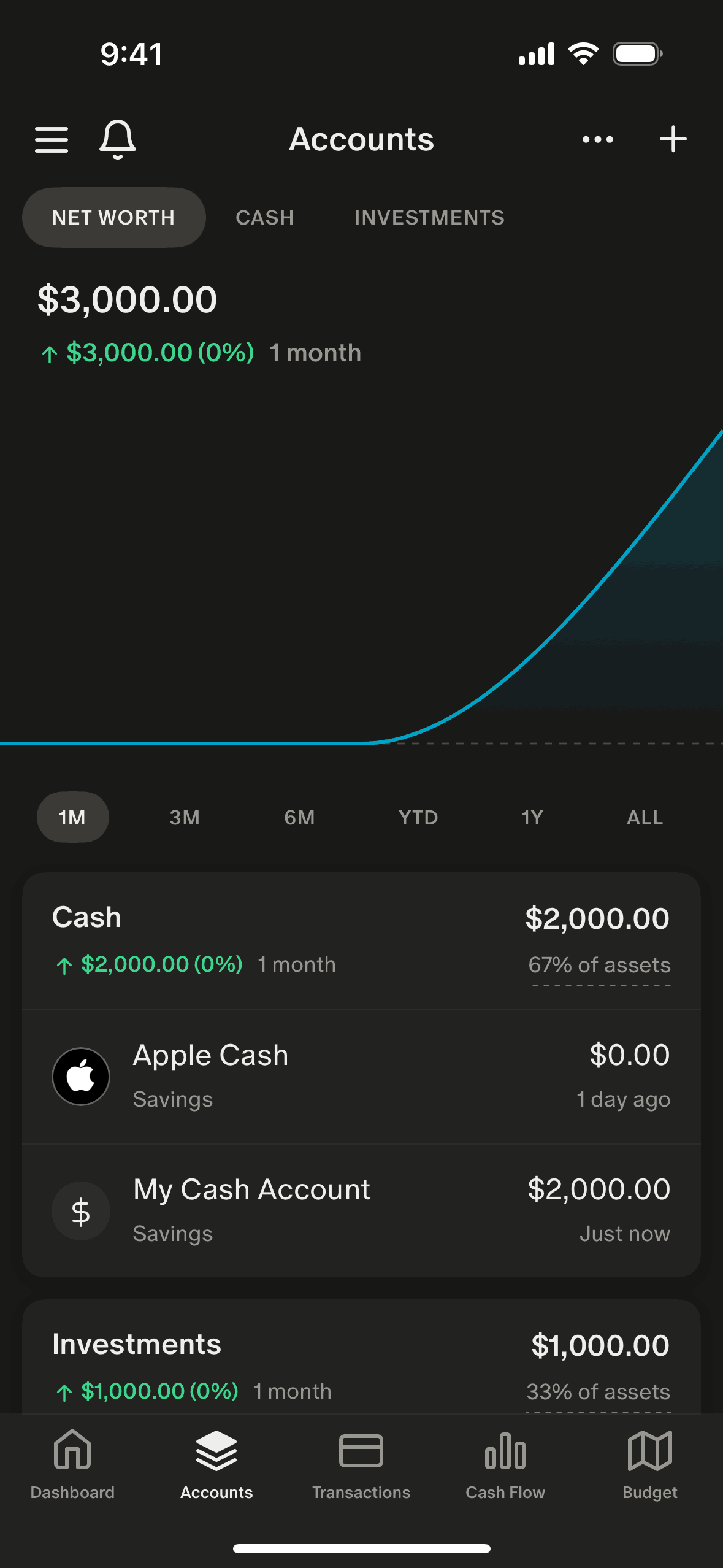Switch to the CASH tab

[x=265, y=218]
